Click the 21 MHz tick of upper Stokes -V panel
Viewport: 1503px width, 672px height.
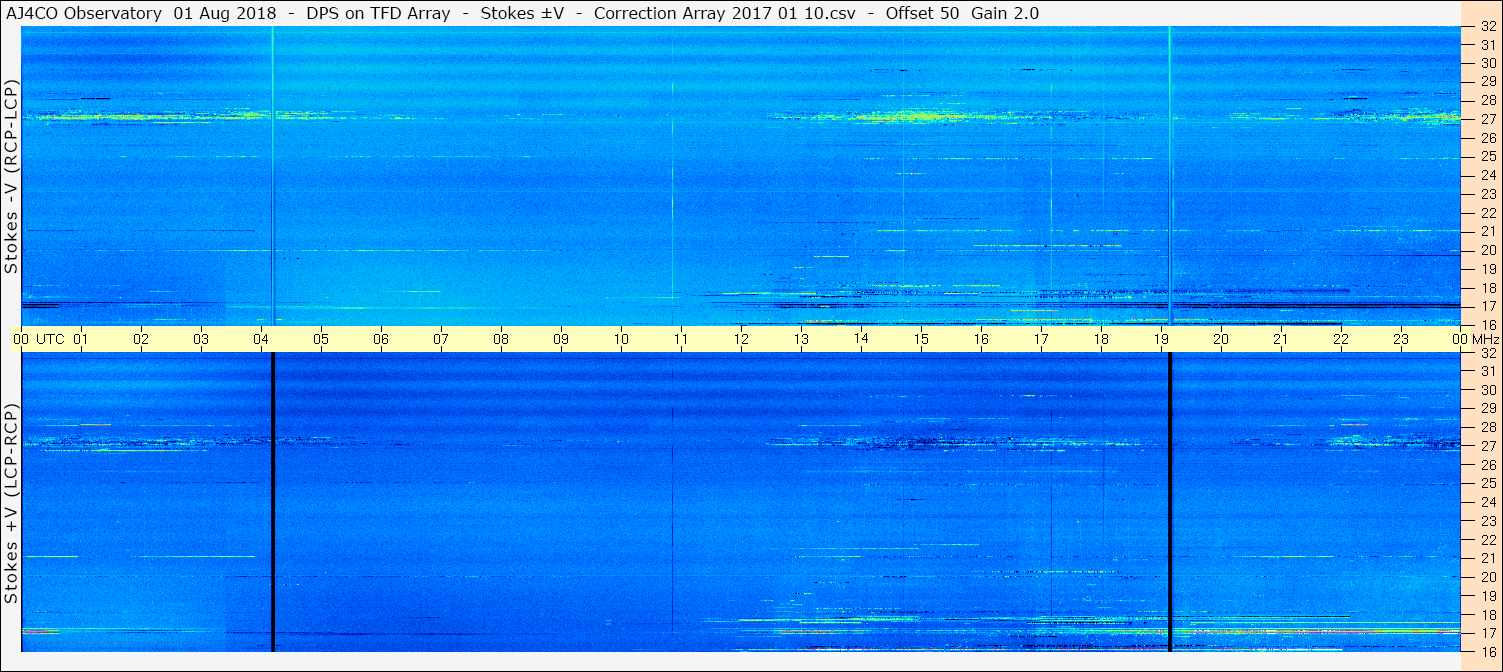pyautogui.click(x=1487, y=231)
